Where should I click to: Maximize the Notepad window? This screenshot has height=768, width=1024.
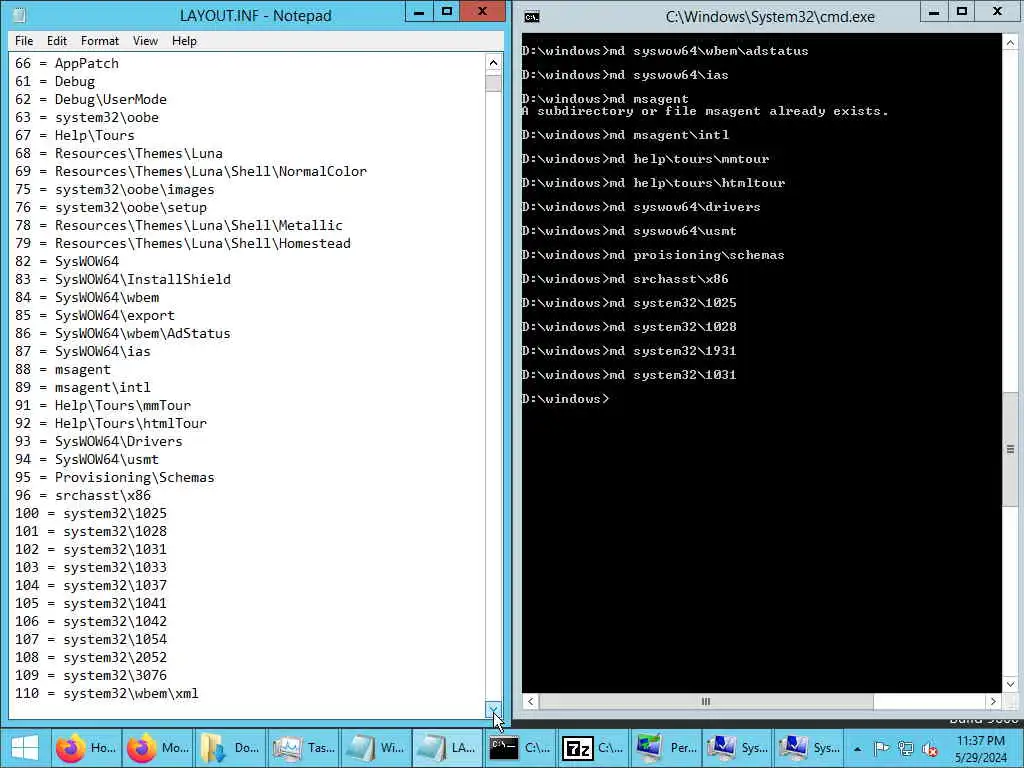(447, 12)
